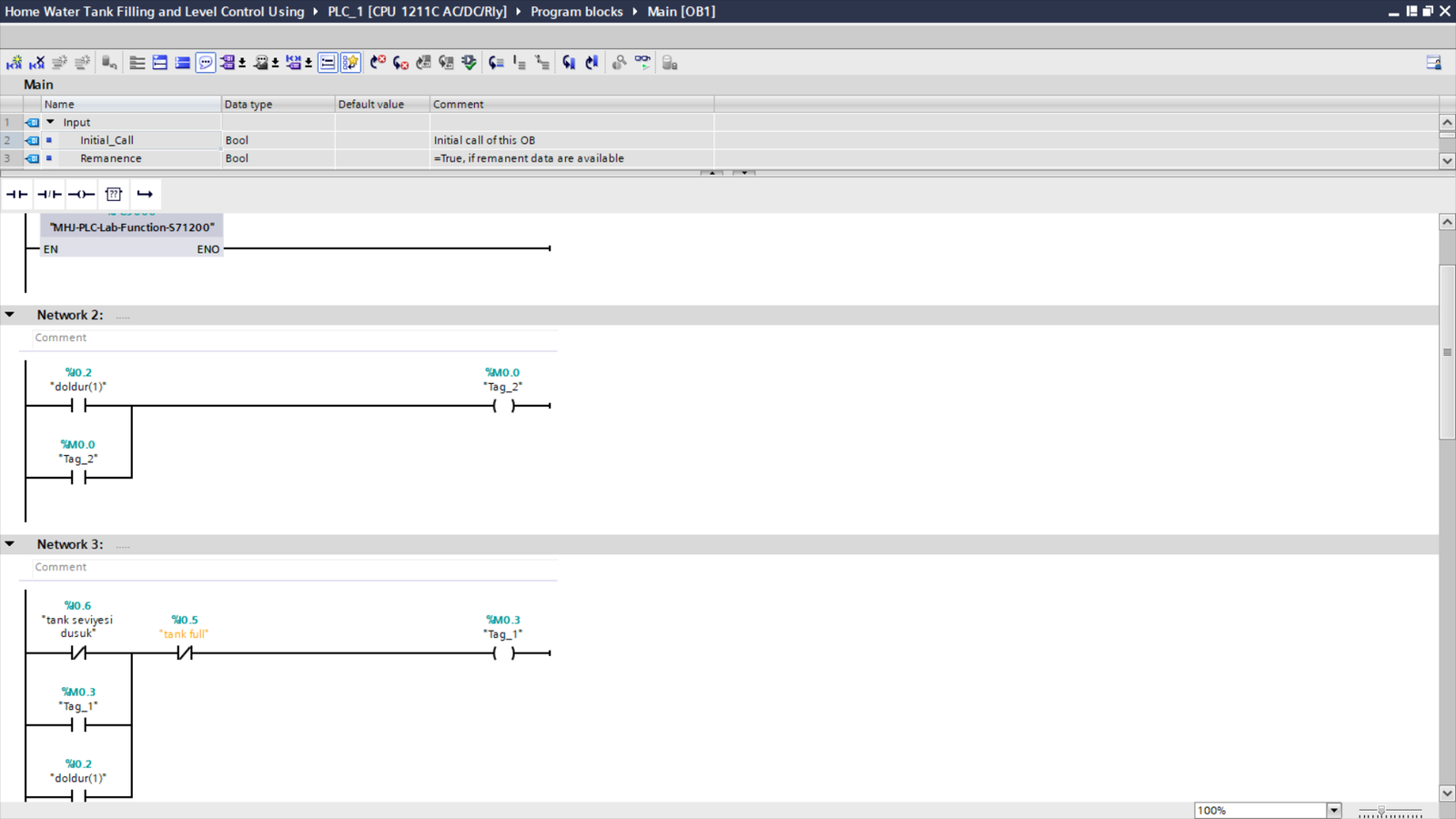
Task: Select the Remanence row name
Action: point(111,158)
